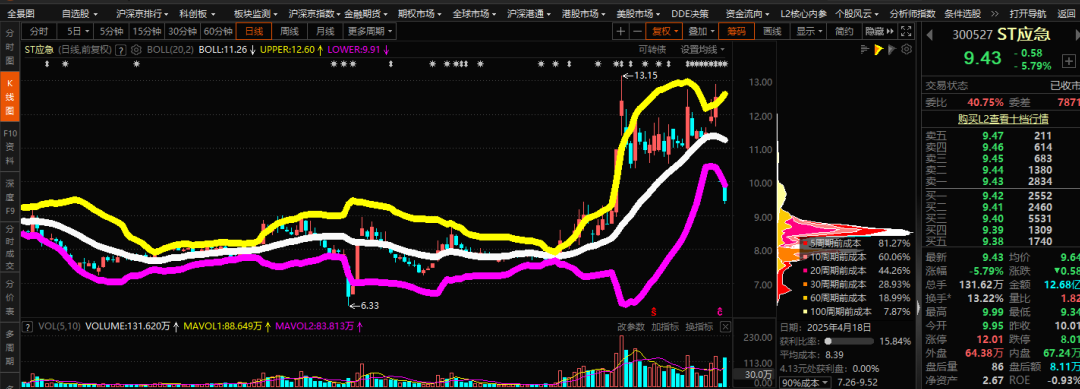Image resolution: width=1080 pixels, height=389 pixels.
Task: Click the 卖一 9.43 order row
Action: tap(990, 181)
